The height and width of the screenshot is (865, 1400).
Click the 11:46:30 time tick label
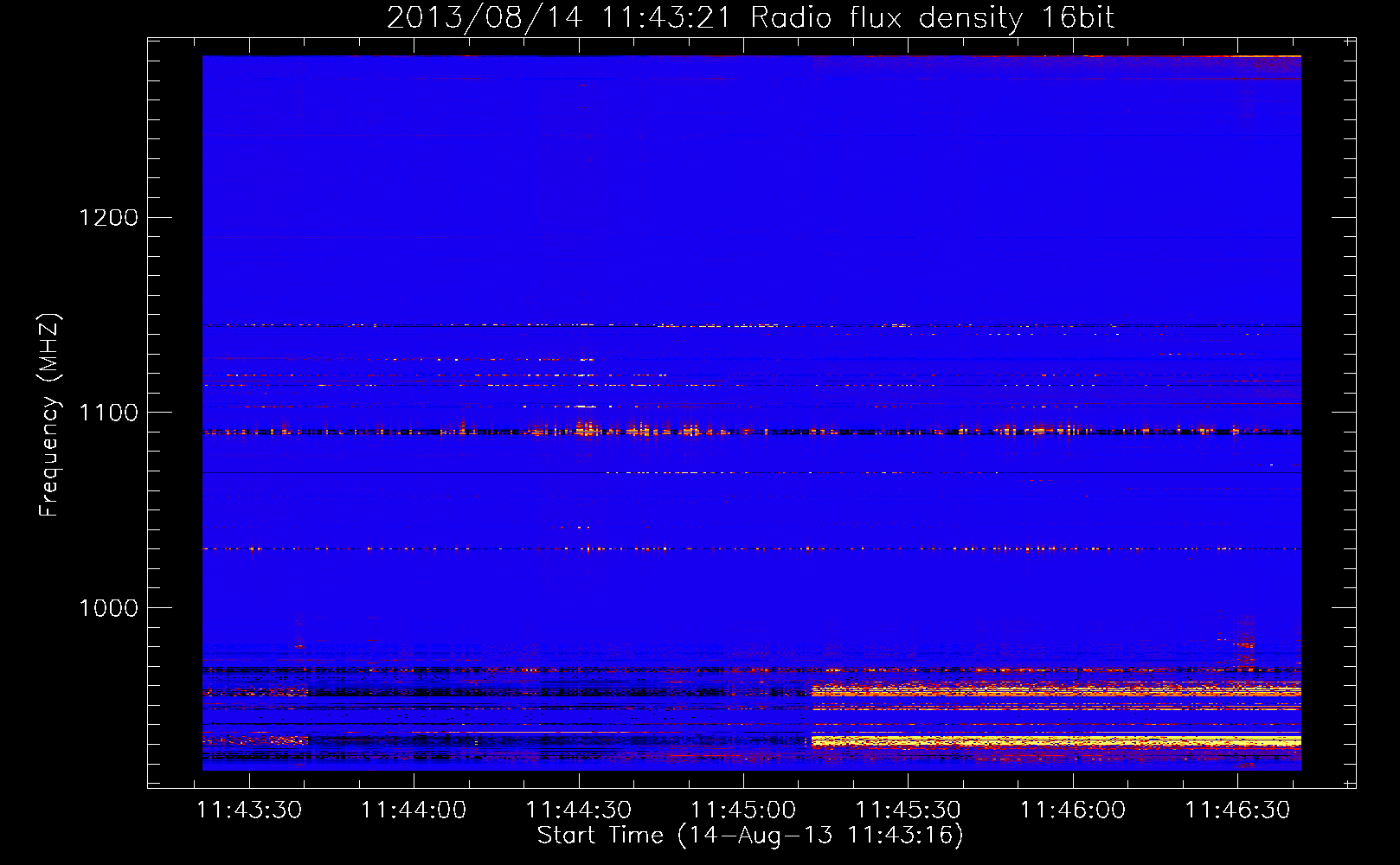(1237, 811)
